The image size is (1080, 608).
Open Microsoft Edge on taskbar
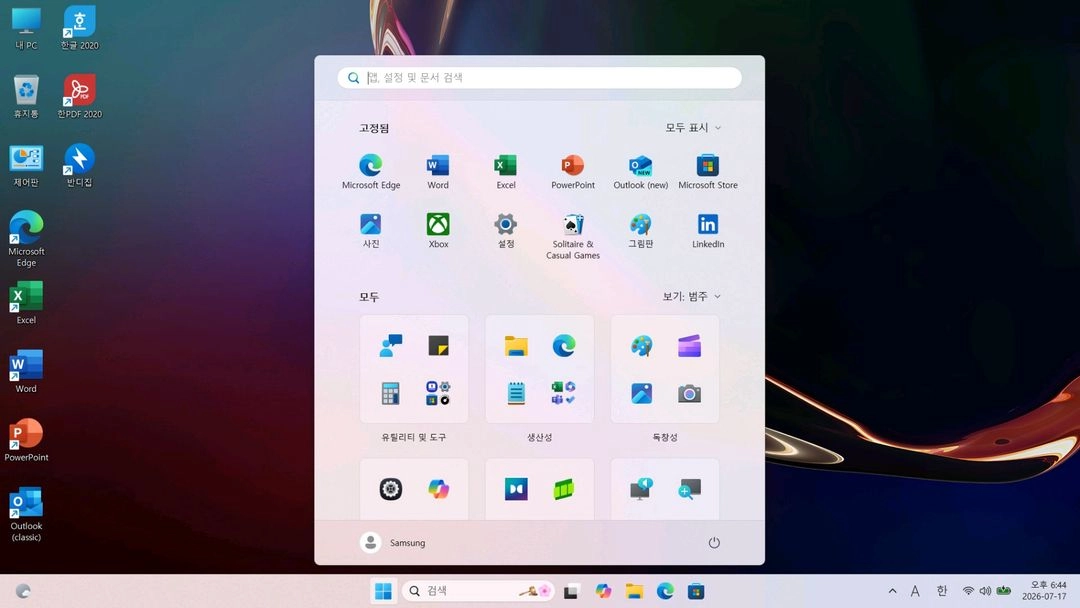(665, 591)
